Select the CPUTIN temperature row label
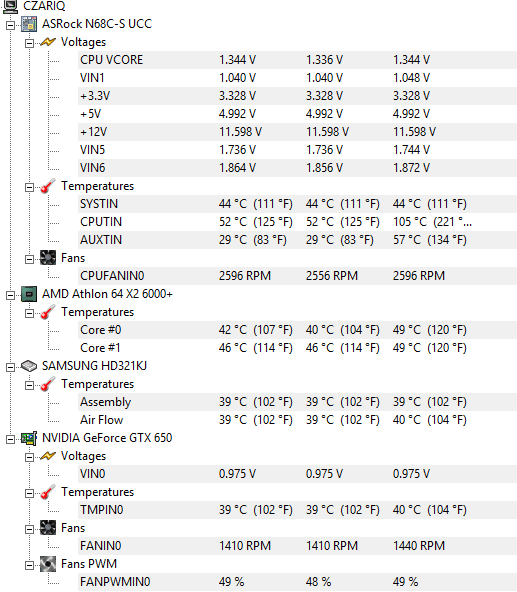Viewport: 517px width, 592px height. [101, 222]
